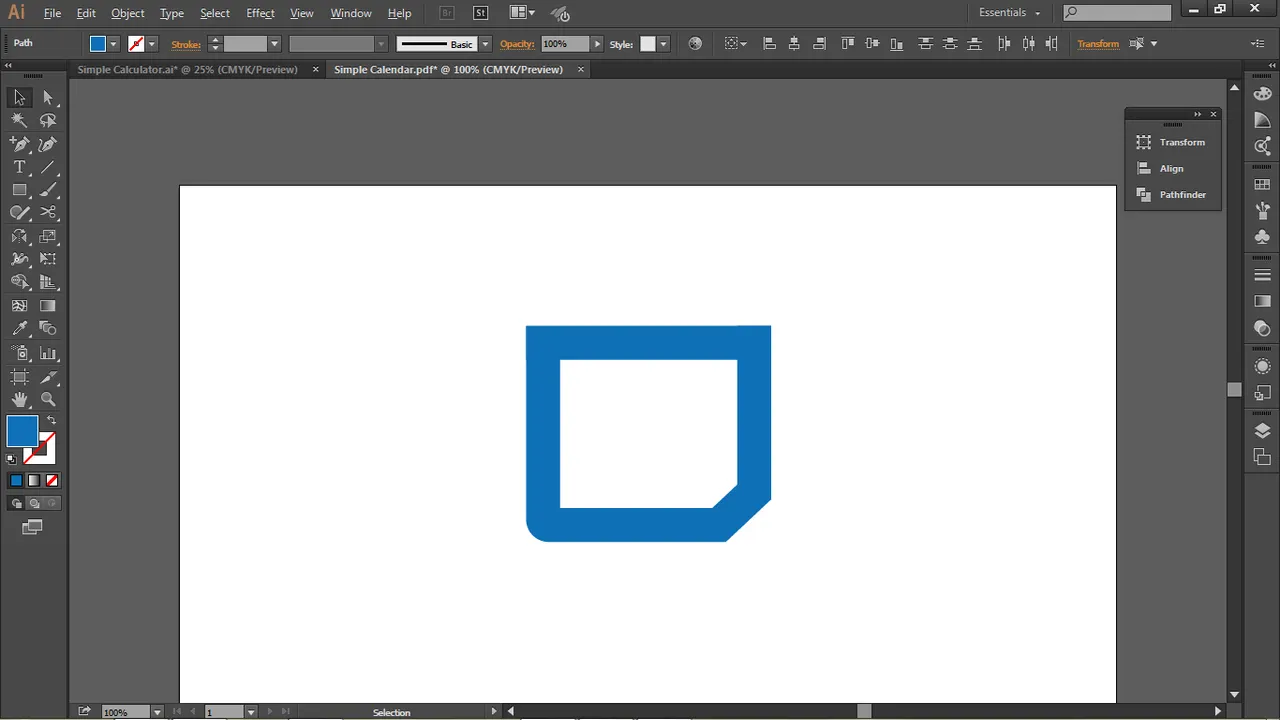The image size is (1280, 720).
Task: Click the Opacity label link
Action: (517, 44)
